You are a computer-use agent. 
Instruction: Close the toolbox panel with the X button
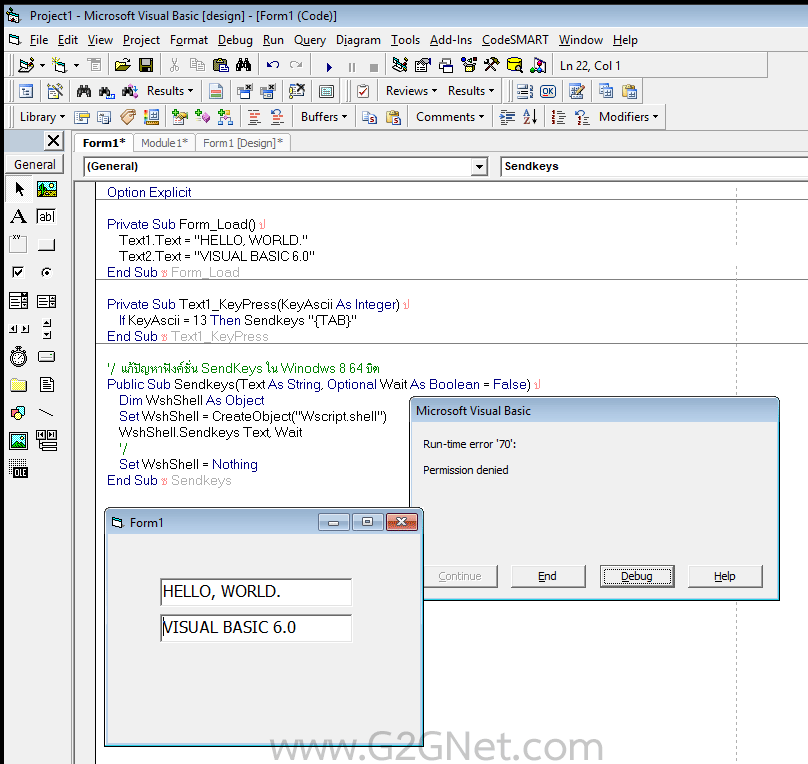(53, 140)
